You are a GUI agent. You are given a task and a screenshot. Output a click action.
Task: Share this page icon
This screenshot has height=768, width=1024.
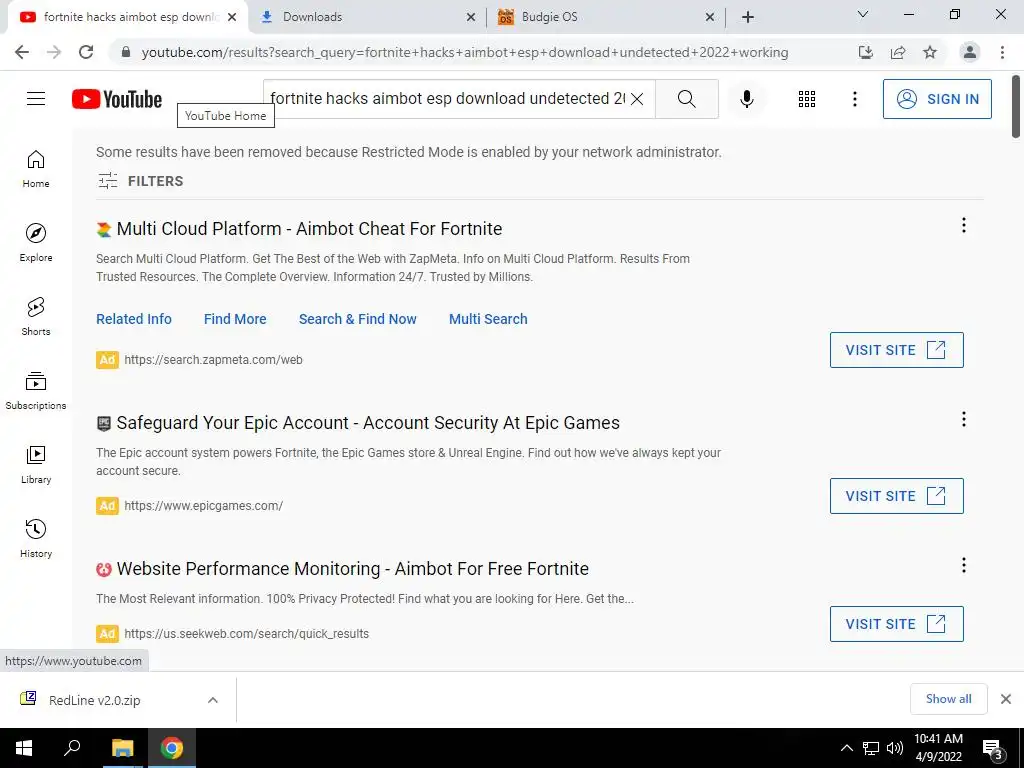[898, 52]
